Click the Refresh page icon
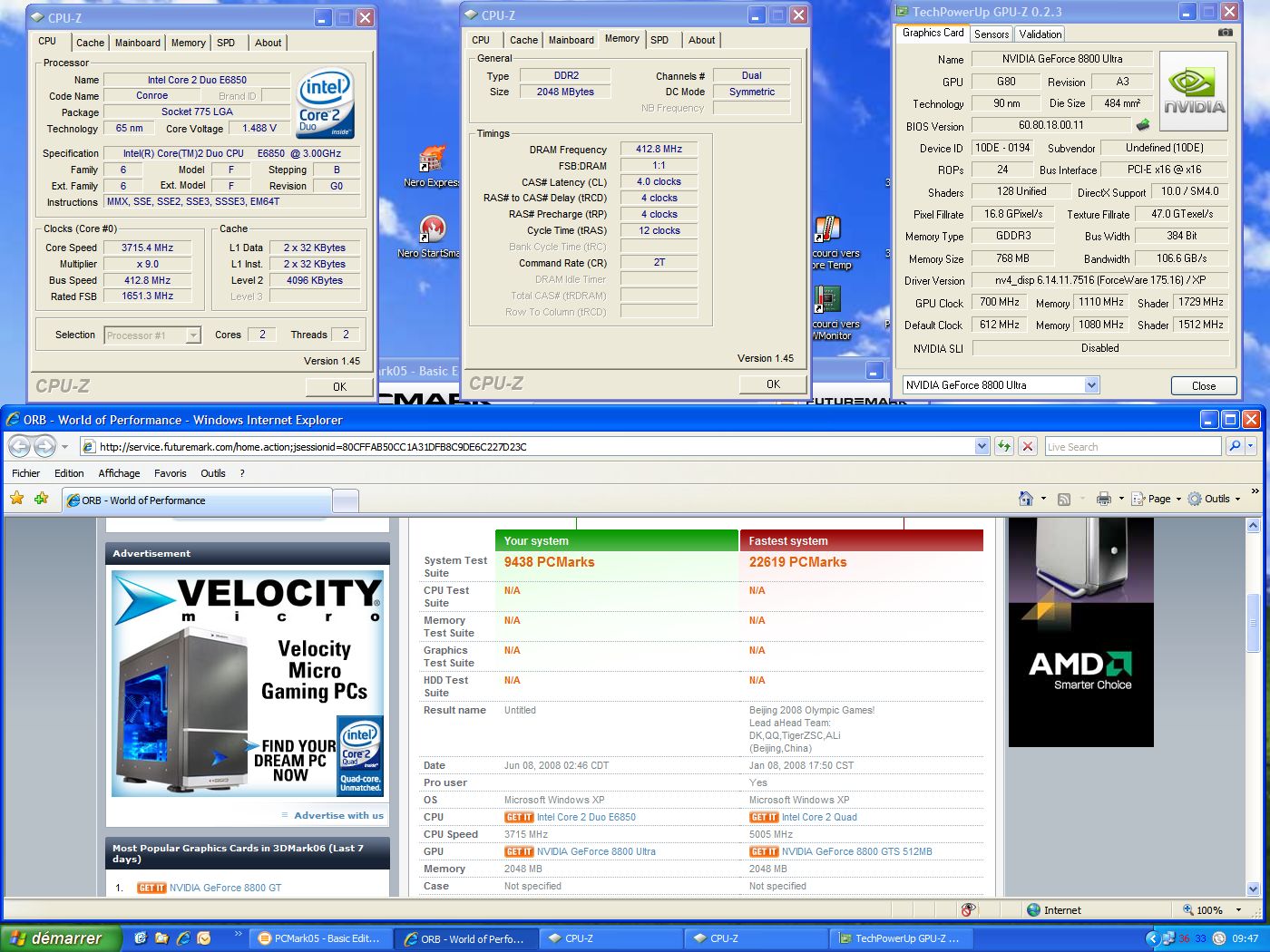This screenshot has height=952, width=1270. point(1004,446)
